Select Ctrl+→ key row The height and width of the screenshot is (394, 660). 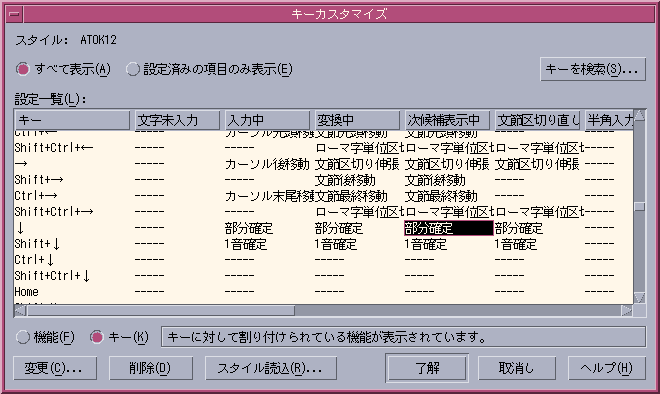coord(323,196)
